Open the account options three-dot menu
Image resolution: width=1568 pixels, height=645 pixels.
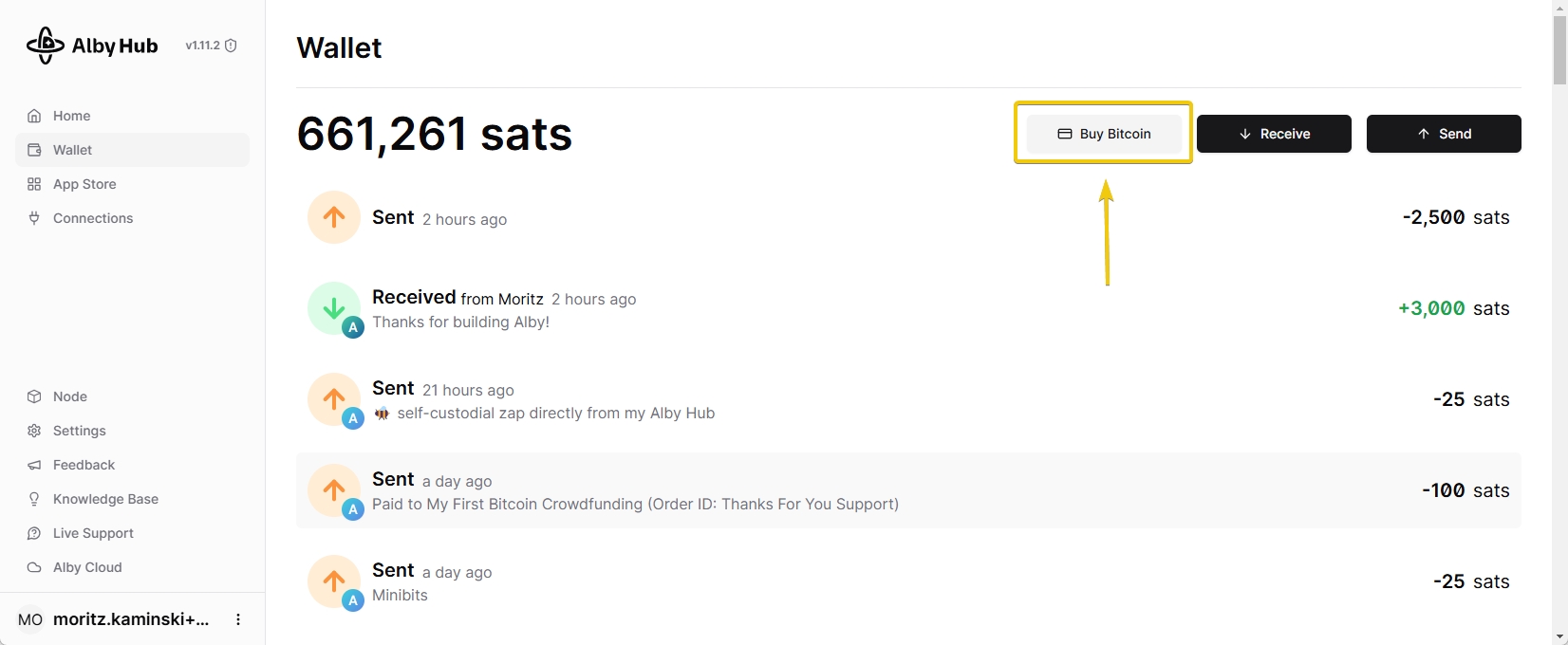click(x=238, y=619)
